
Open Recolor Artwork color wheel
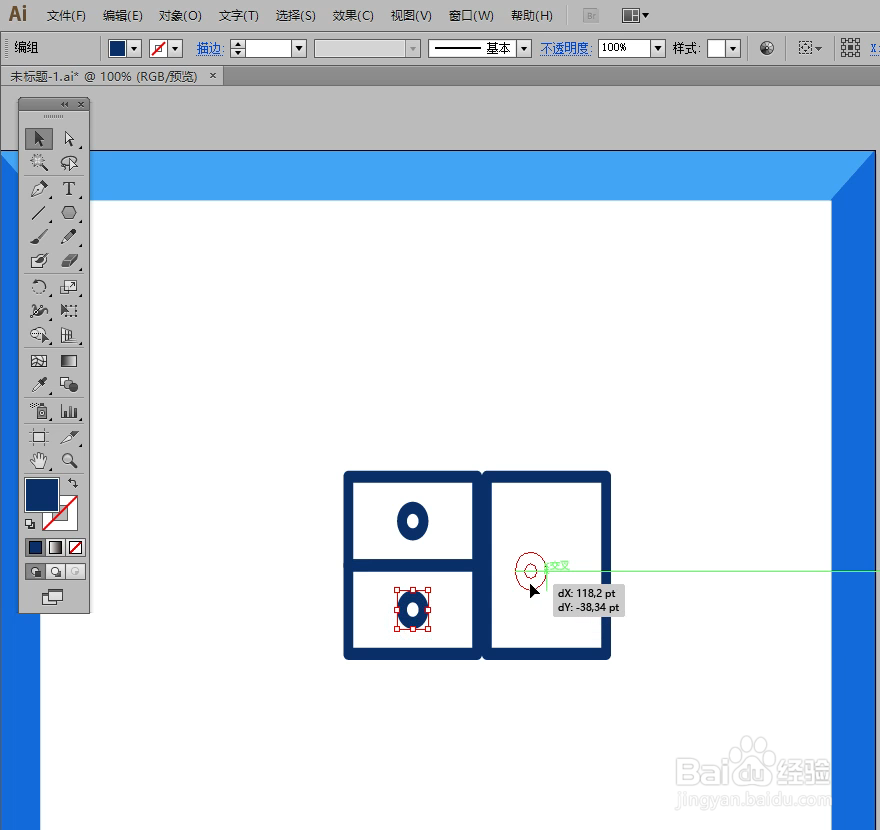tap(767, 48)
